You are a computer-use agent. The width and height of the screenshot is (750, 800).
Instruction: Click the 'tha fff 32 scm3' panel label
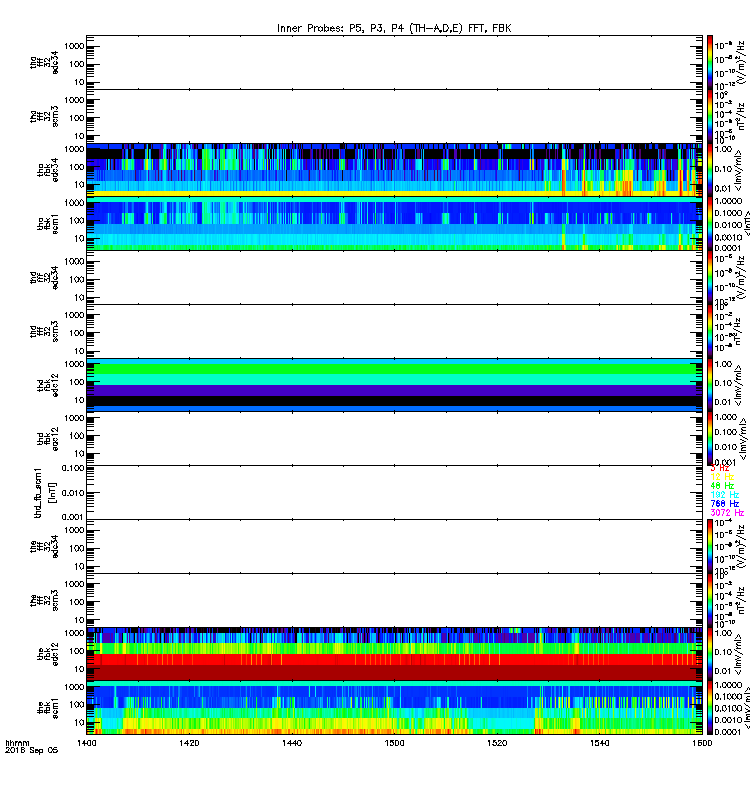44,116
